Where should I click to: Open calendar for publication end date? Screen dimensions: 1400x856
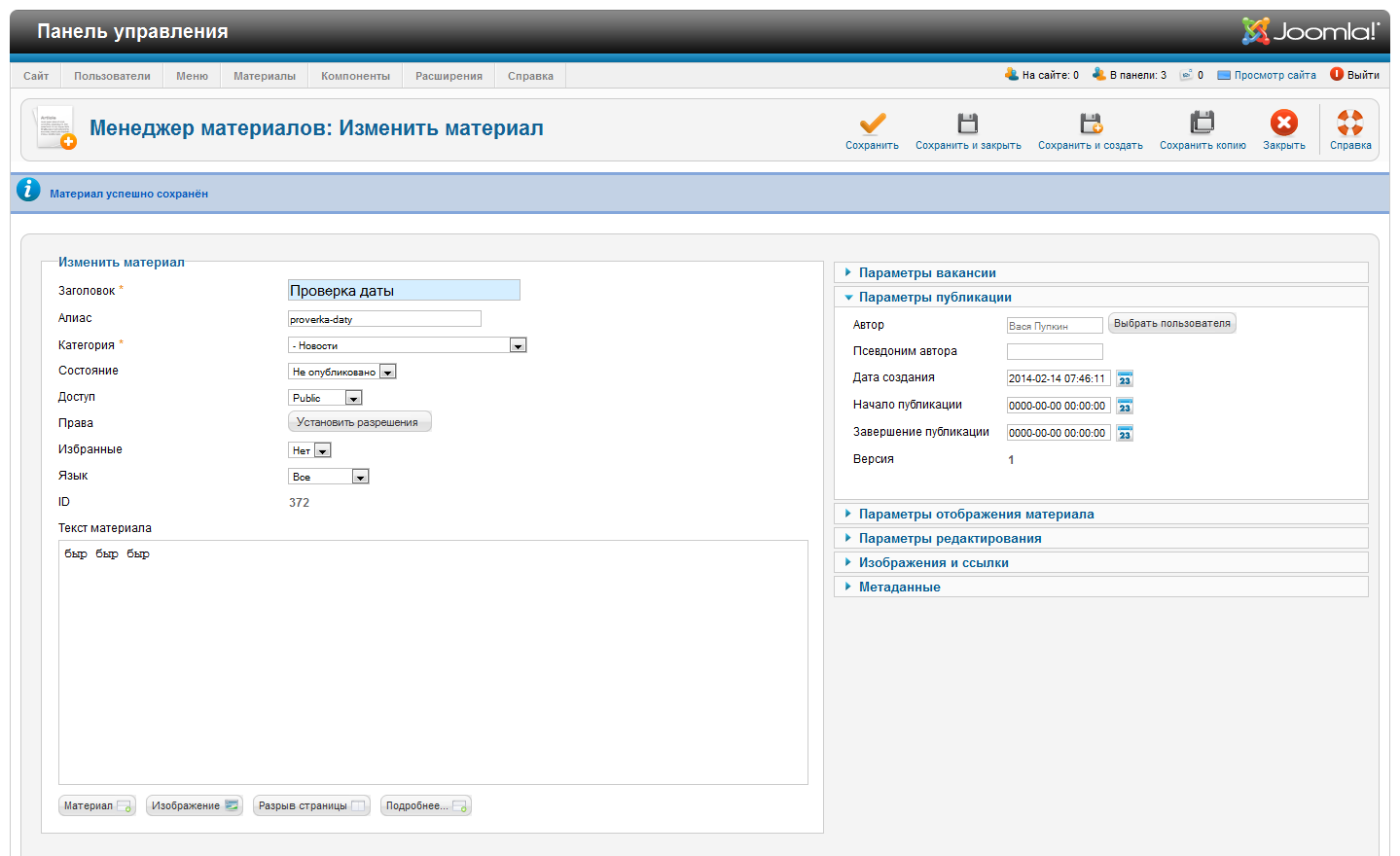click(1125, 433)
